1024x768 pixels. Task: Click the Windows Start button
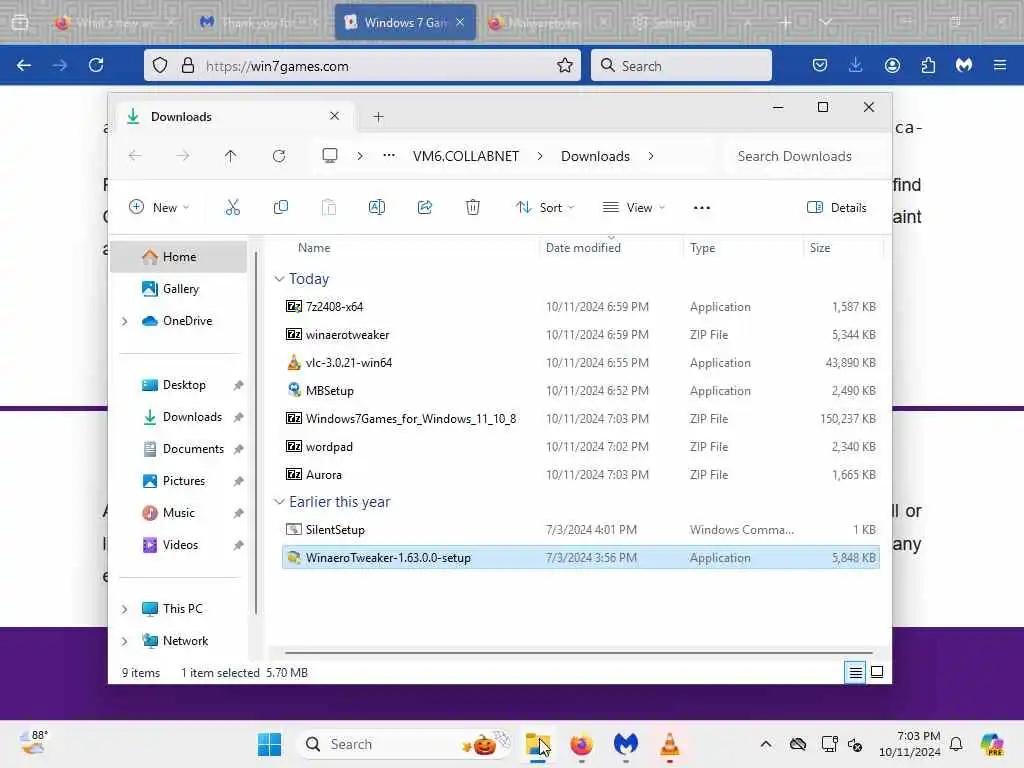click(269, 744)
